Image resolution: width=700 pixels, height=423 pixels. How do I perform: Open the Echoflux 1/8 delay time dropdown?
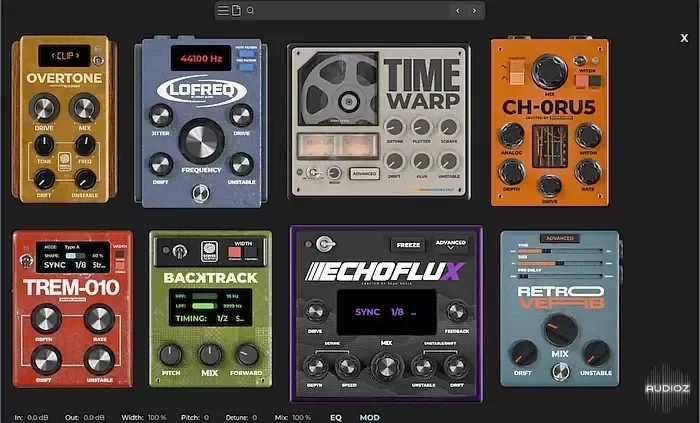[x=397, y=312]
